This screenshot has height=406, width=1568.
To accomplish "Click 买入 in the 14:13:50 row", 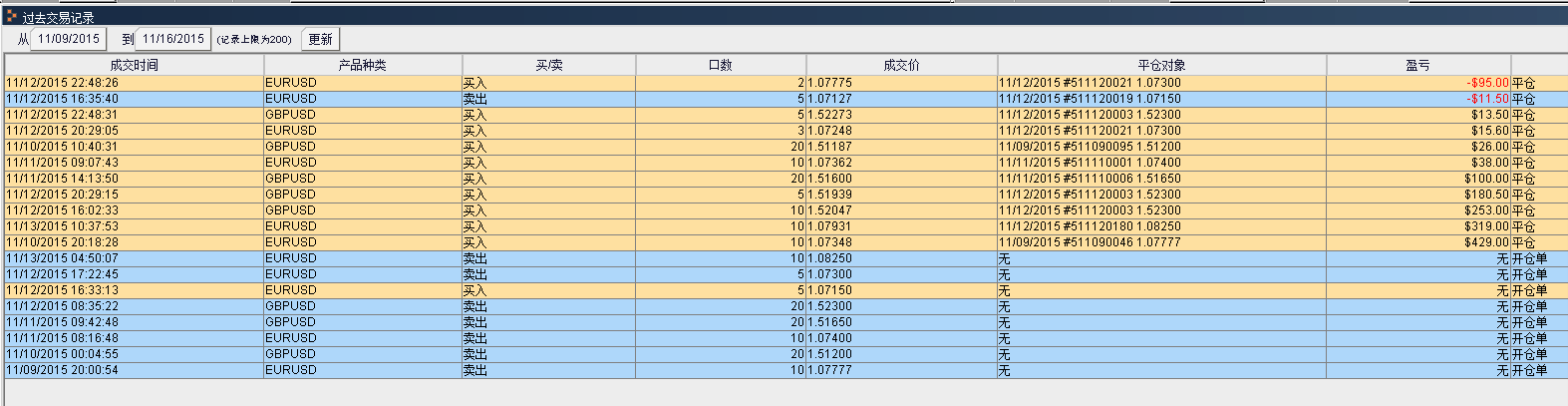I will (x=474, y=179).
